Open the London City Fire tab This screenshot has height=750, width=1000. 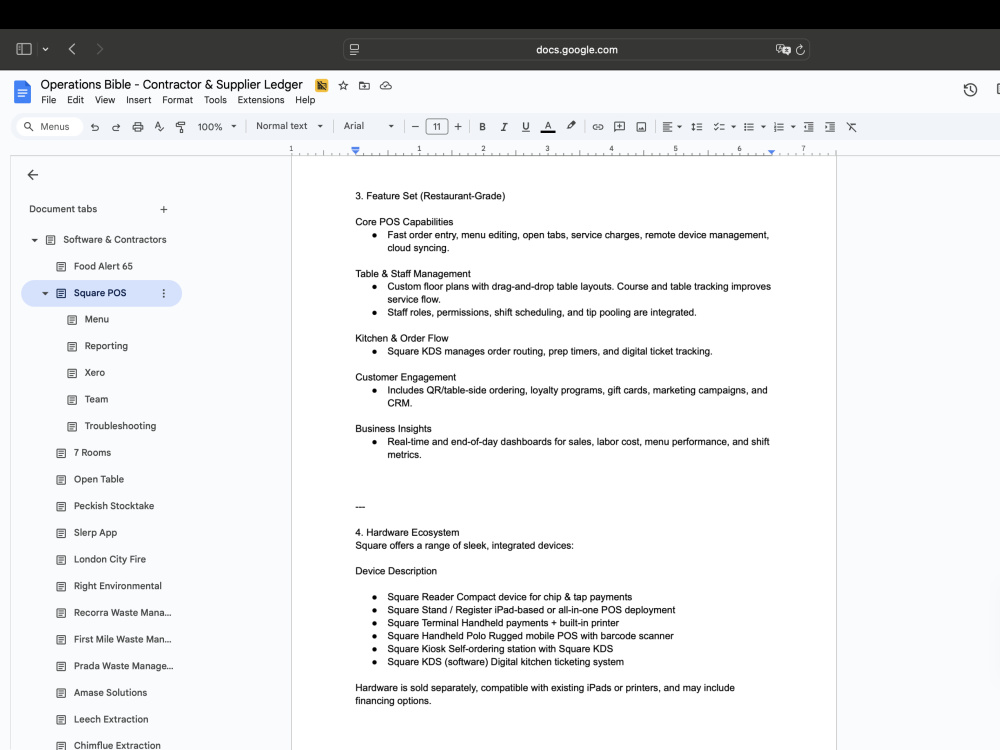(110, 559)
